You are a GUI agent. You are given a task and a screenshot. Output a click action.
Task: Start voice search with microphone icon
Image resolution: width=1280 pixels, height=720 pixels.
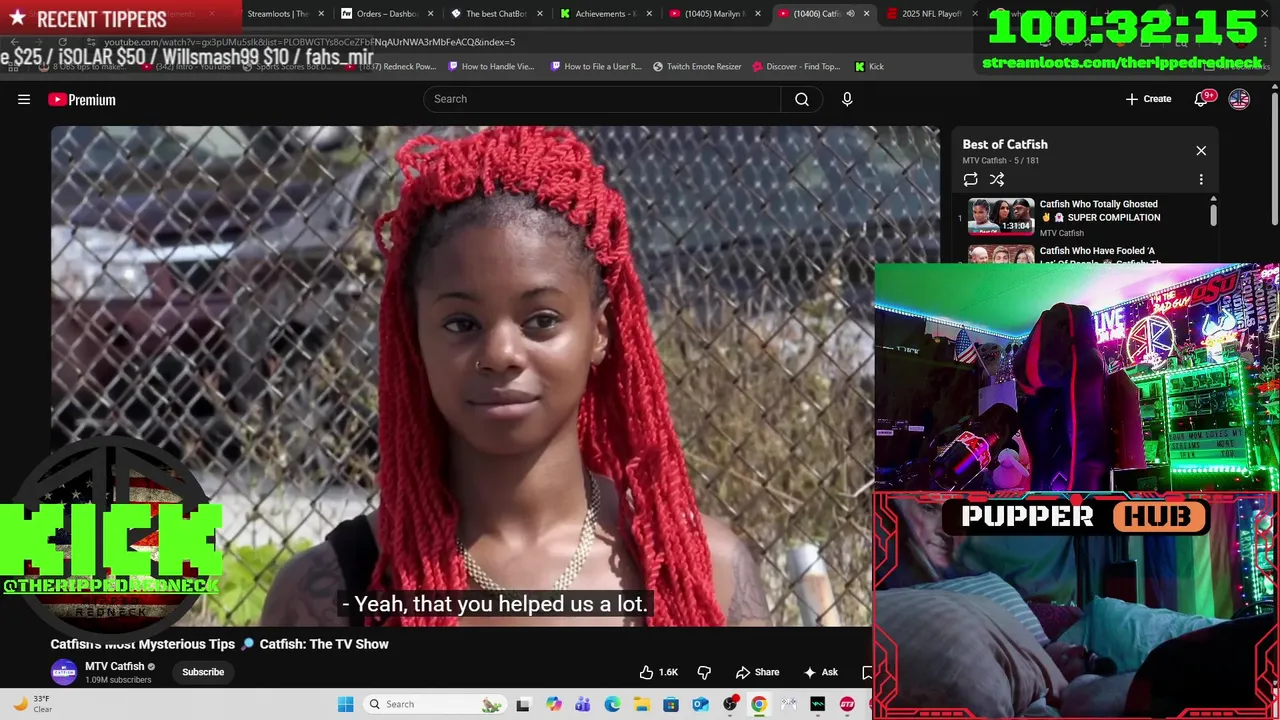tap(847, 99)
